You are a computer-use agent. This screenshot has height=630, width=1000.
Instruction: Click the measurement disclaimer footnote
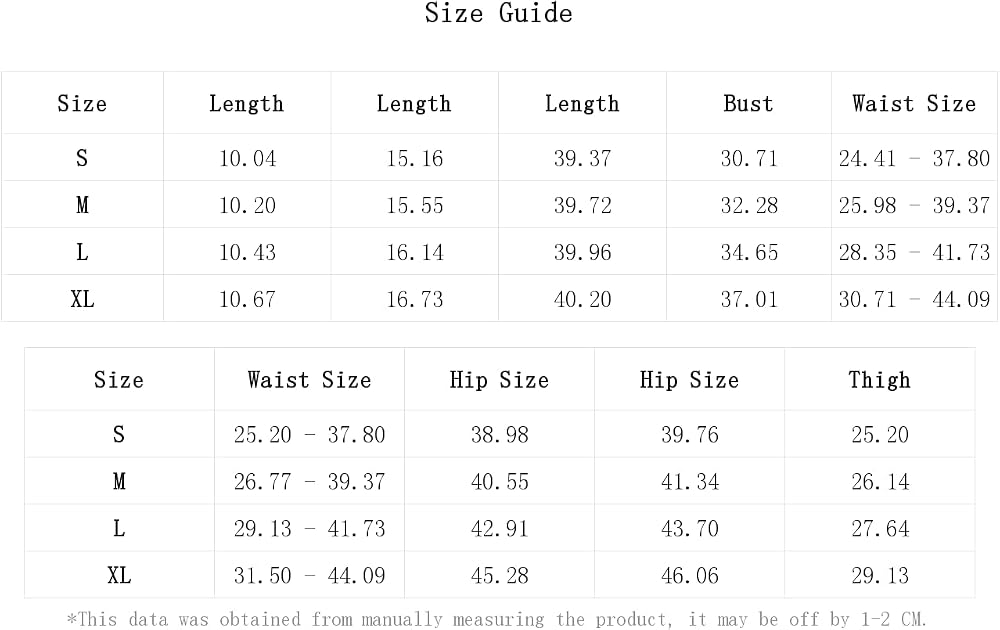[497, 619]
